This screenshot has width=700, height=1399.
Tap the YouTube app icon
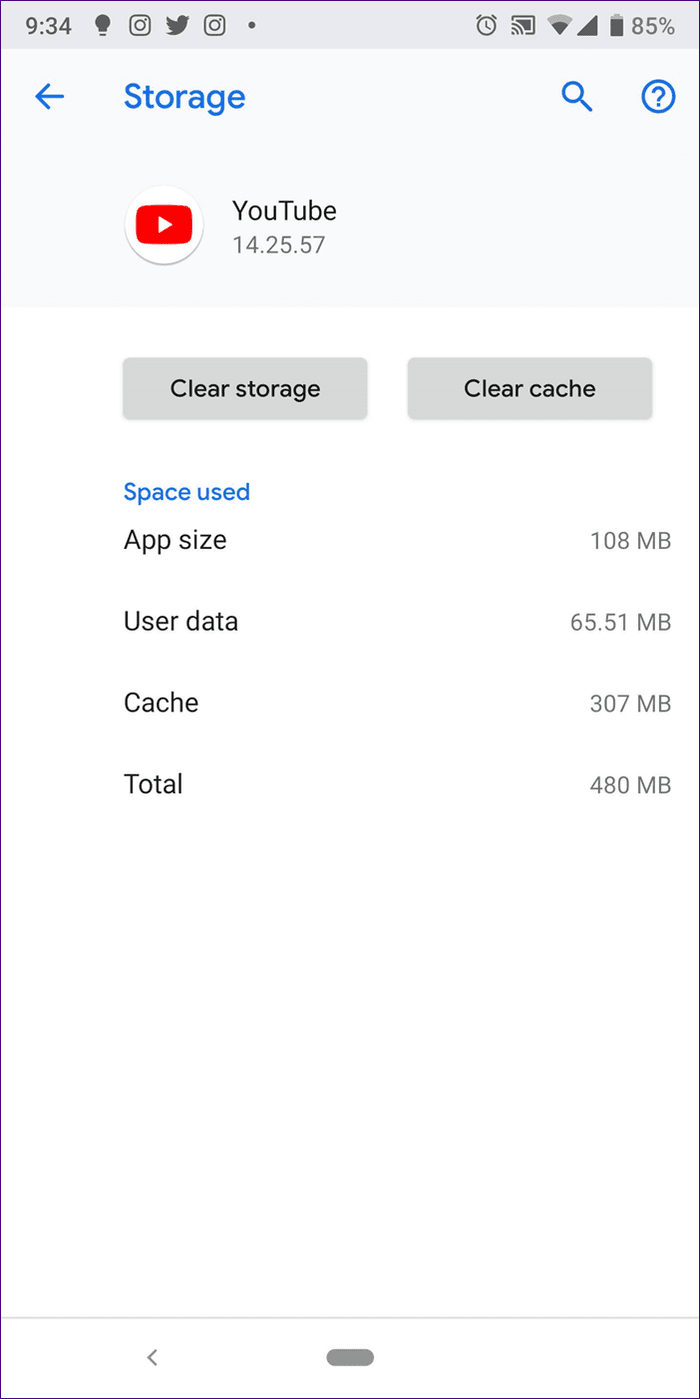point(164,225)
